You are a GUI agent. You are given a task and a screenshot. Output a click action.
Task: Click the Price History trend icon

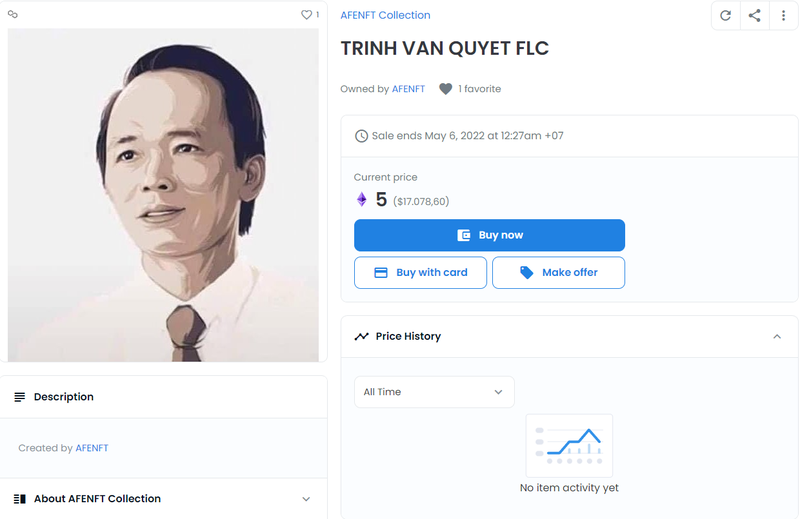coord(361,337)
